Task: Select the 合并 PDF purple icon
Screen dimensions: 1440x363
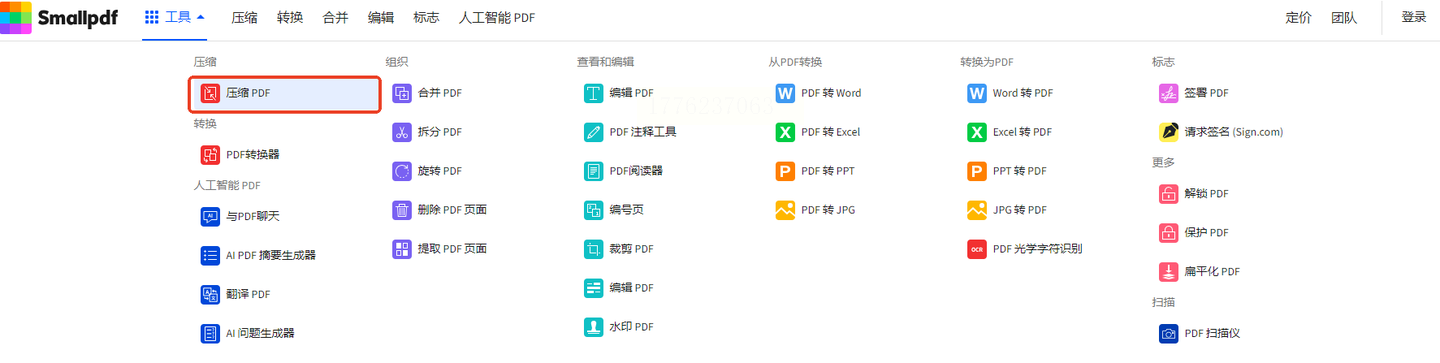Action: pyautogui.click(x=401, y=93)
